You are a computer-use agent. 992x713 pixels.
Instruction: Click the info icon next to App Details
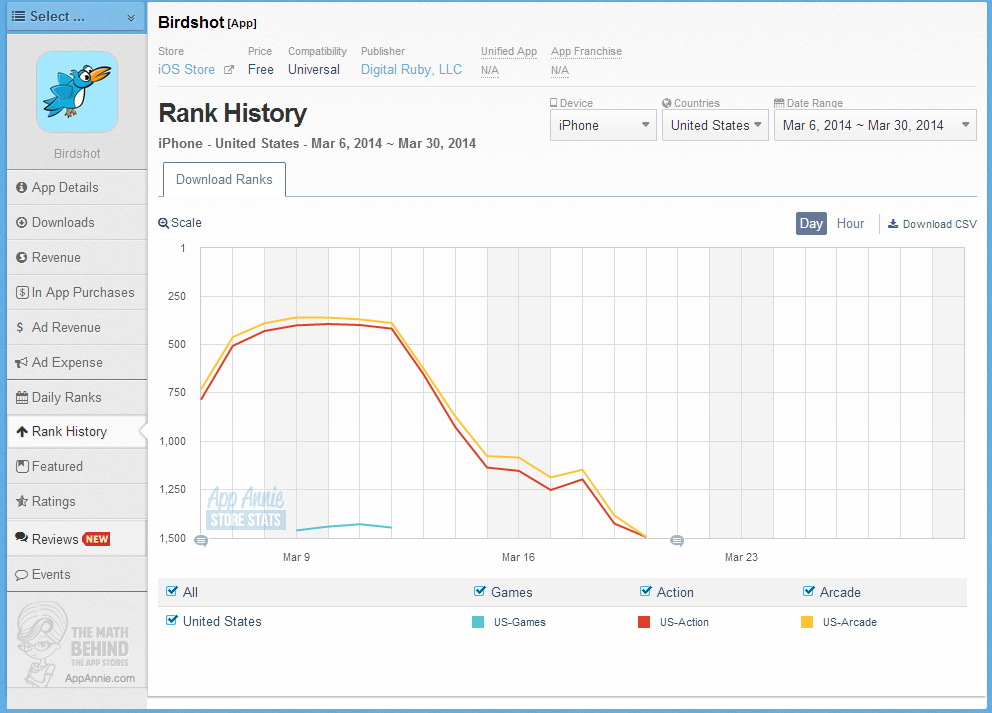pyautogui.click(x=22, y=187)
